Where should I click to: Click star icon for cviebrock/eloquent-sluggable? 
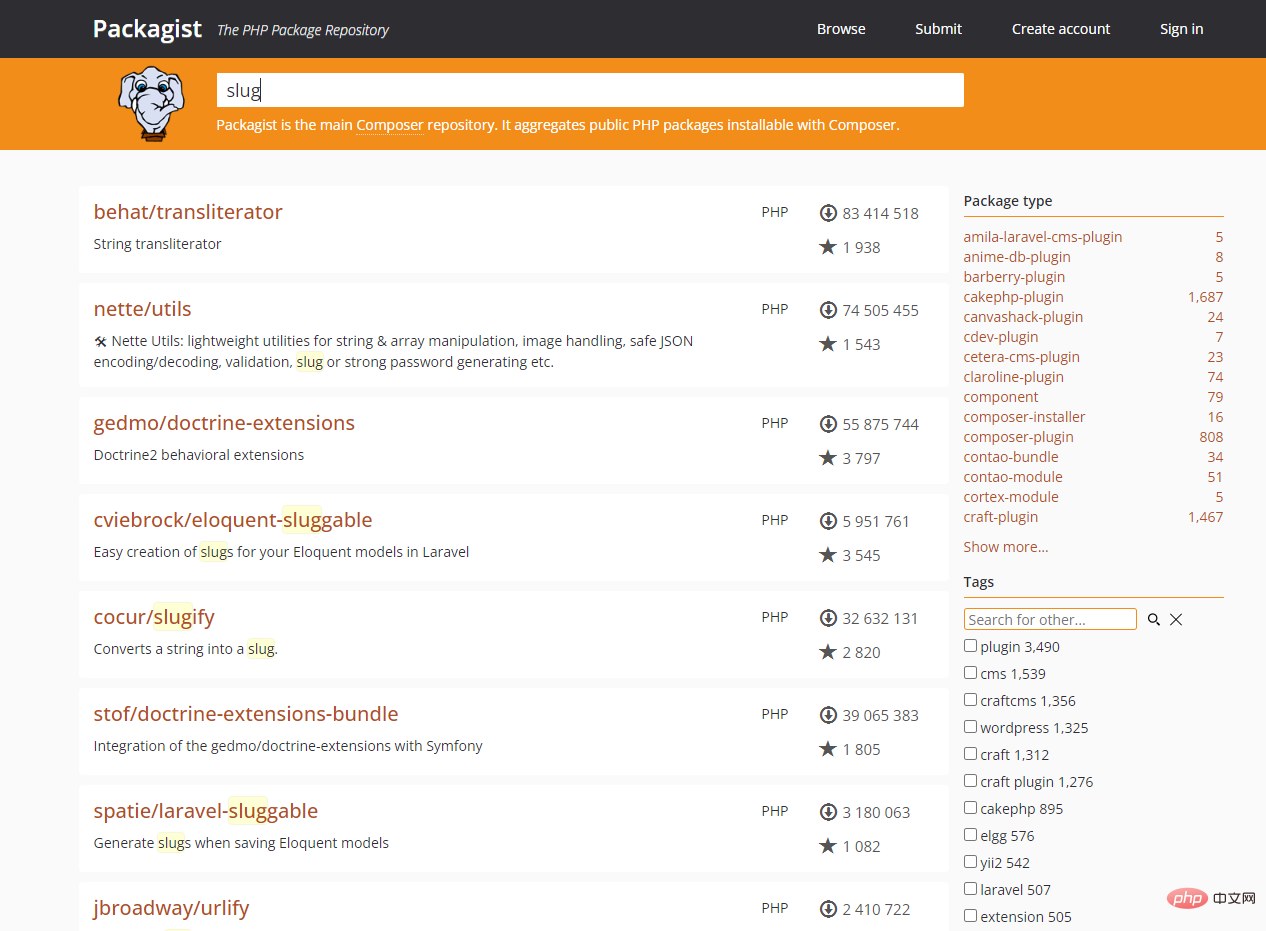point(828,555)
